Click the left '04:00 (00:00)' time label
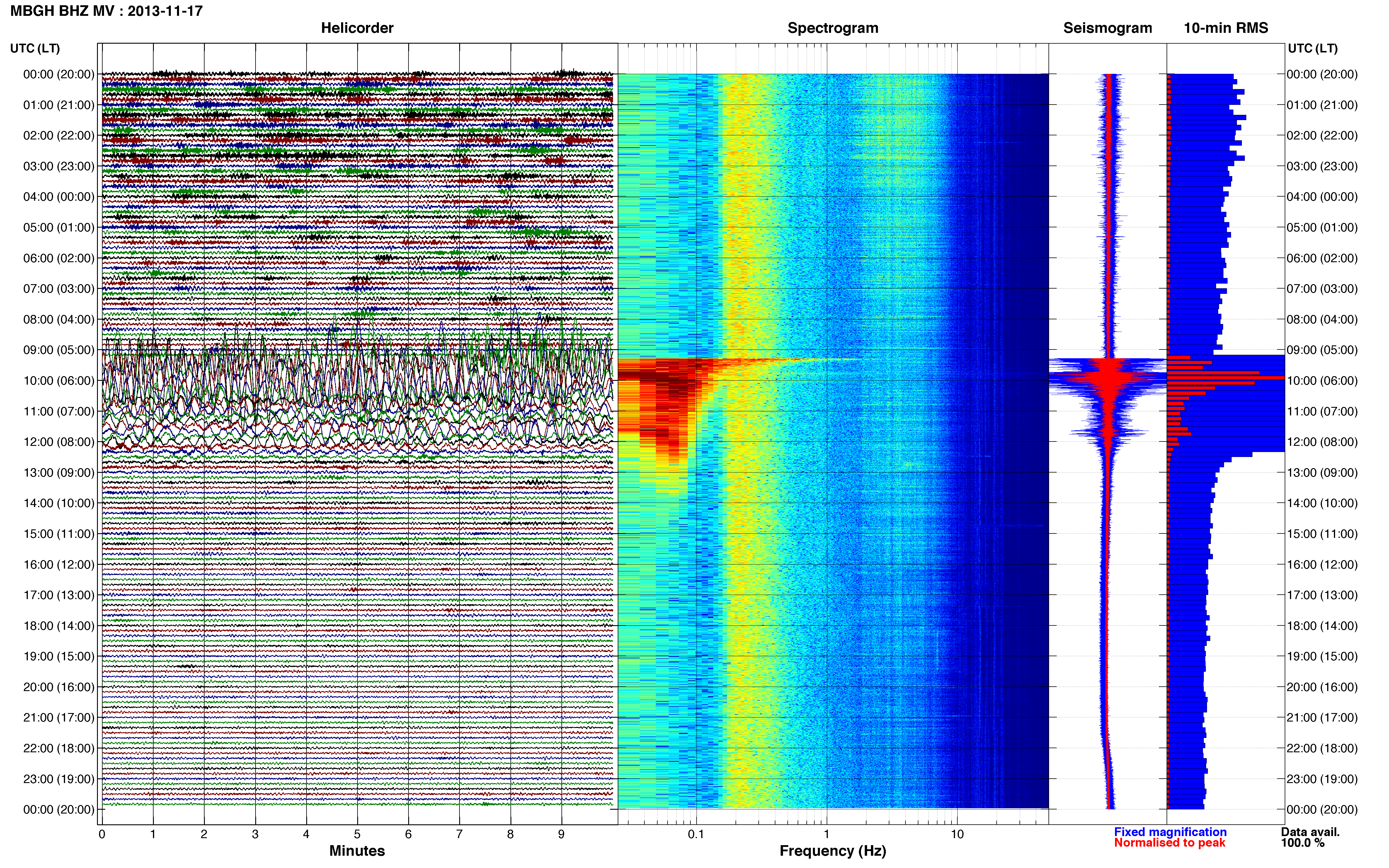1389x868 pixels. click(59, 197)
